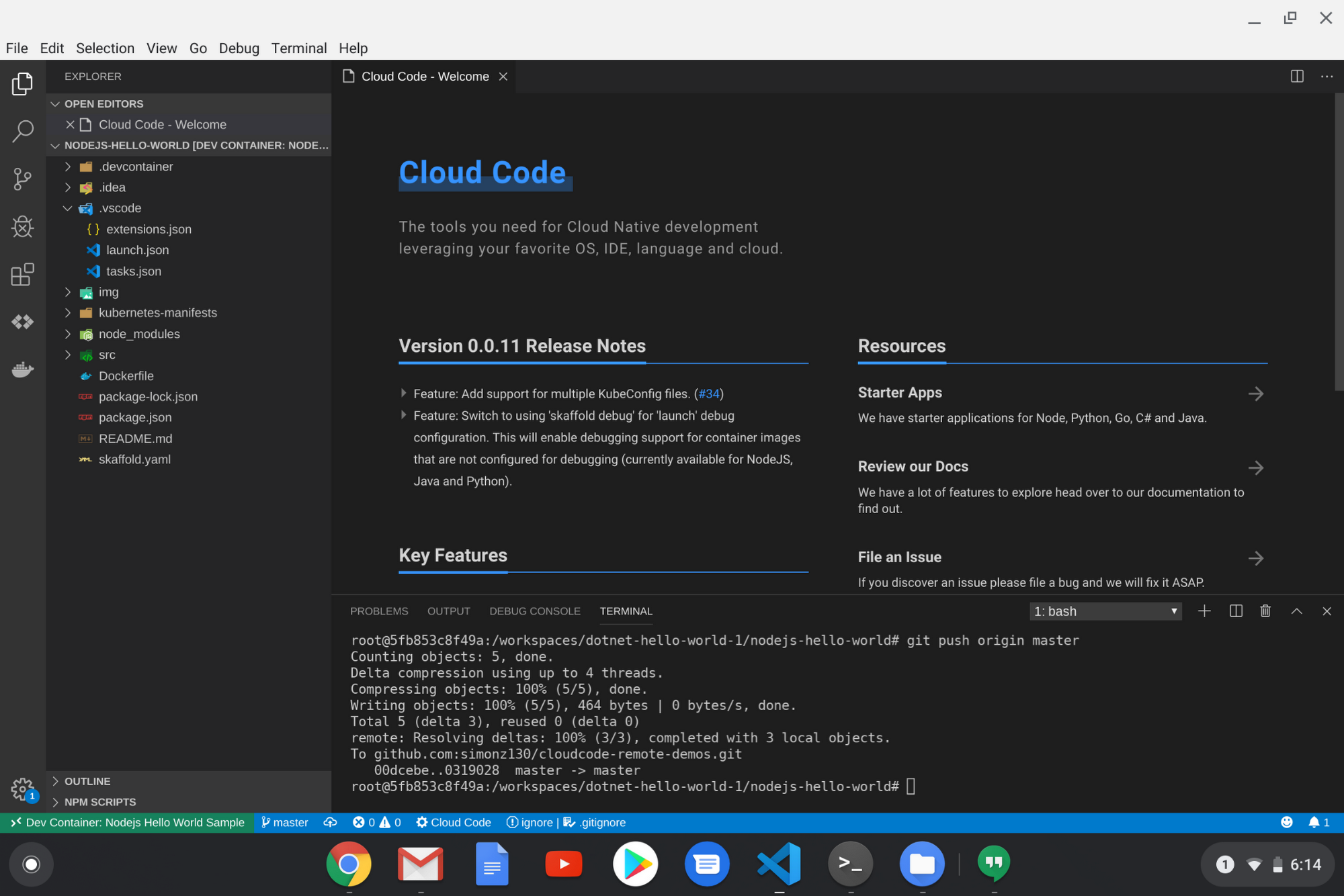
Task: Click the skaffold.yaml file in explorer
Action: pos(134,459)
